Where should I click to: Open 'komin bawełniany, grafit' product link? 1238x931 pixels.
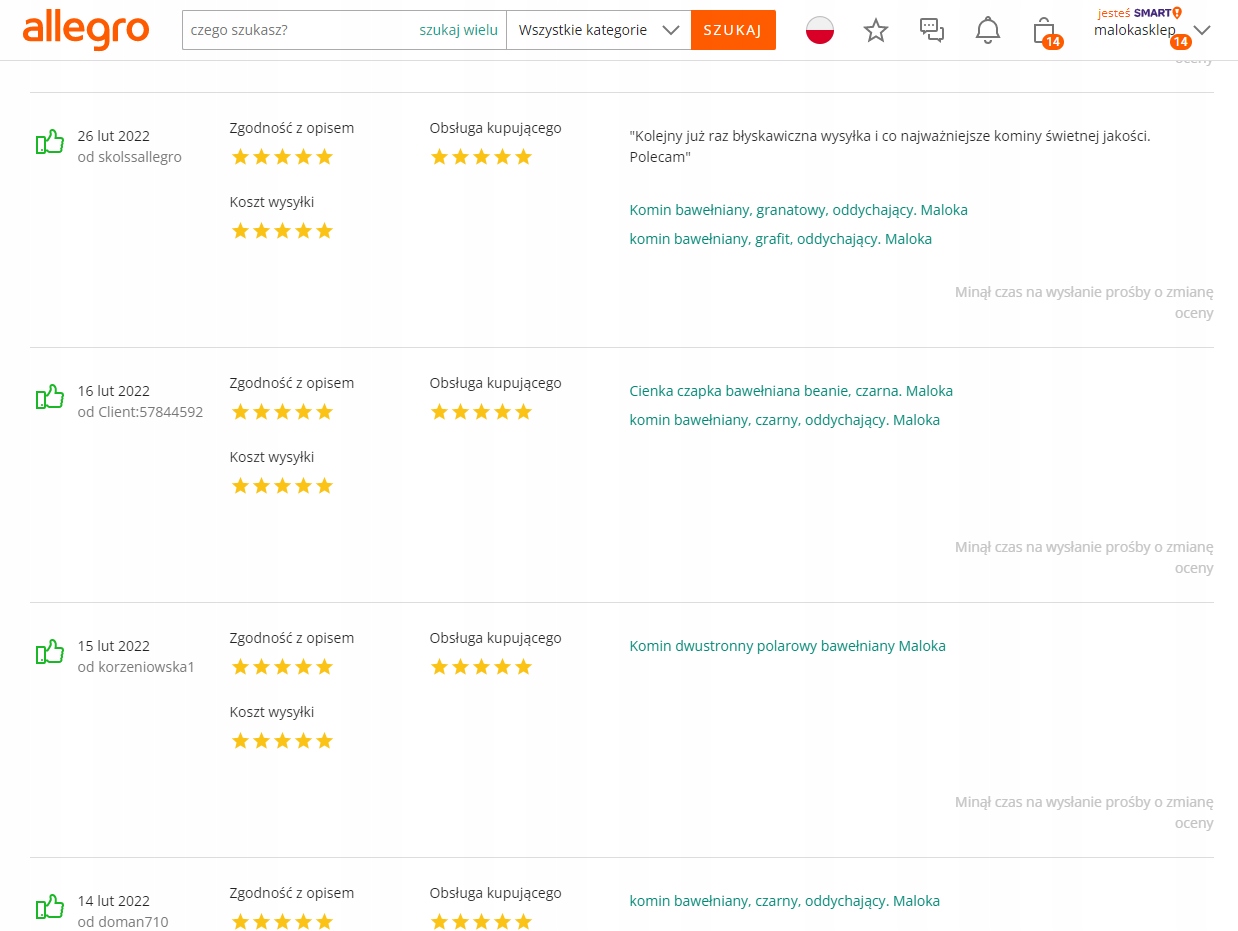[780, 239]
